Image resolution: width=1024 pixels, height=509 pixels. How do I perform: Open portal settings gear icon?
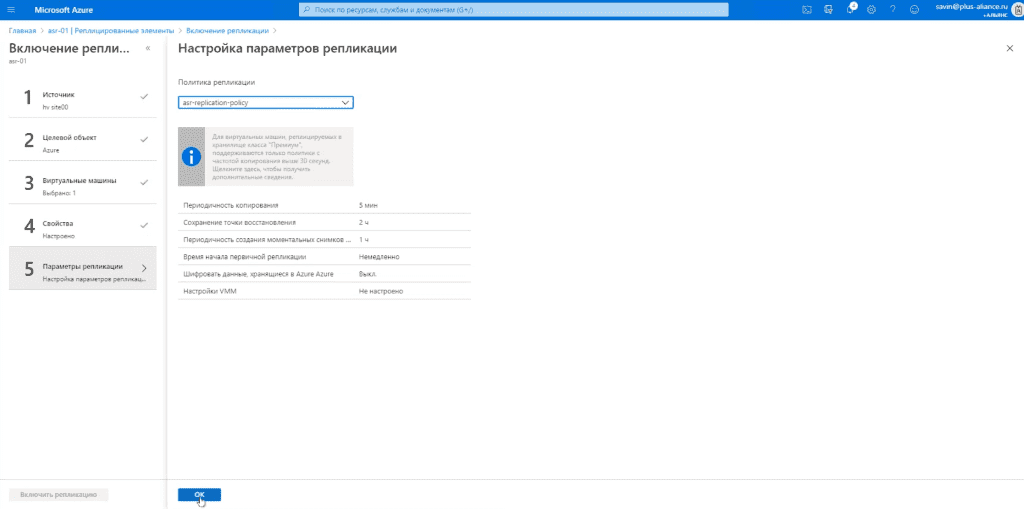click(871, 10)
